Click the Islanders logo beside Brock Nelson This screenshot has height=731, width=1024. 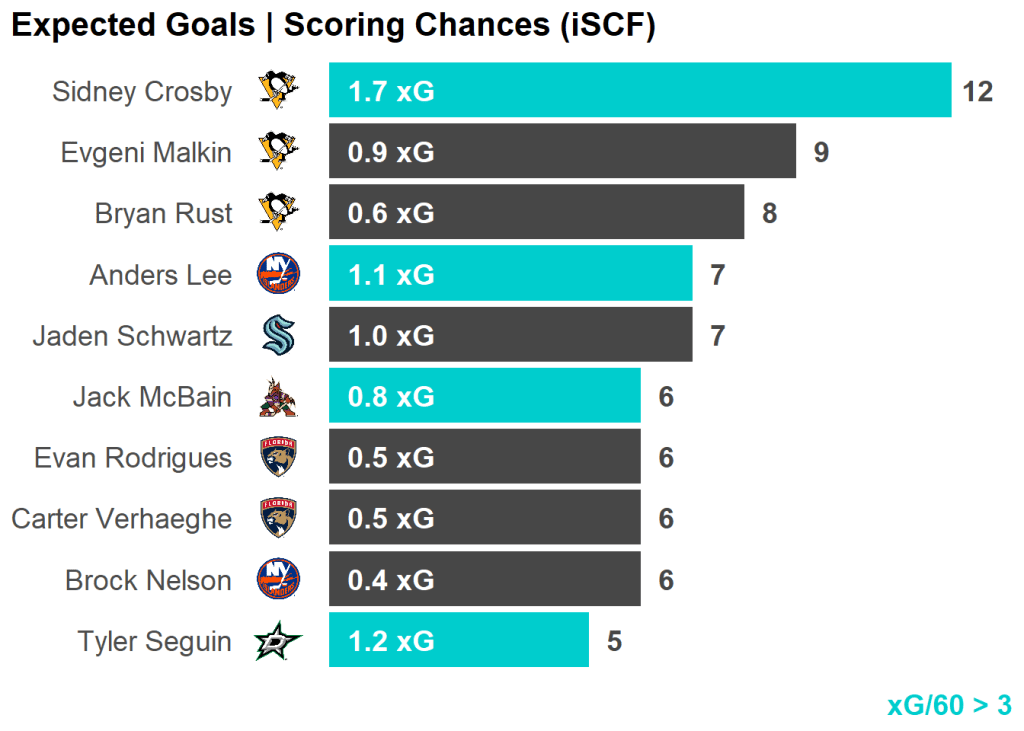coord(278,580)
